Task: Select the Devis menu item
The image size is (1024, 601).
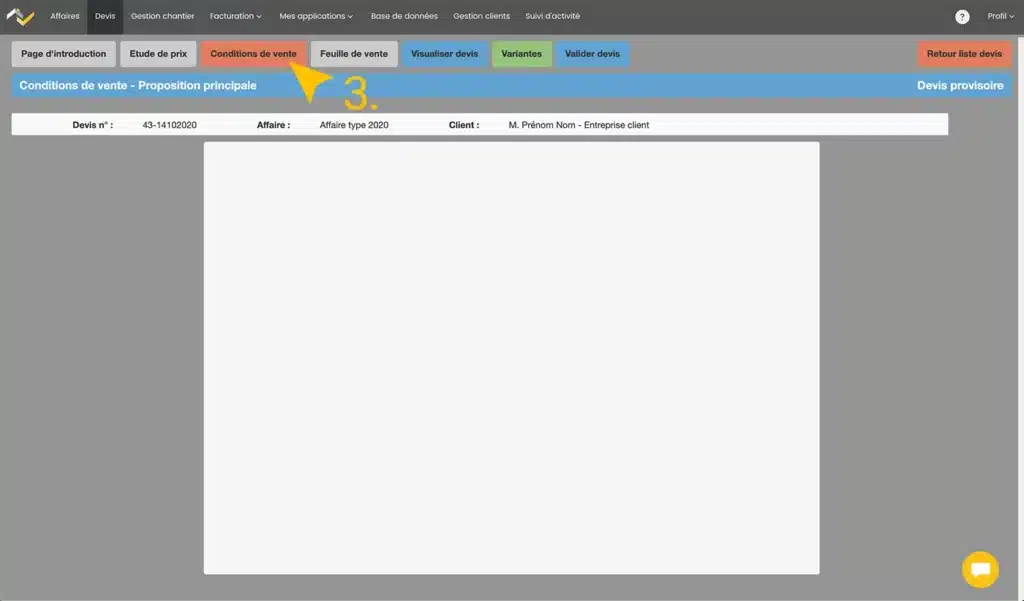Action: tap(105, 17)
